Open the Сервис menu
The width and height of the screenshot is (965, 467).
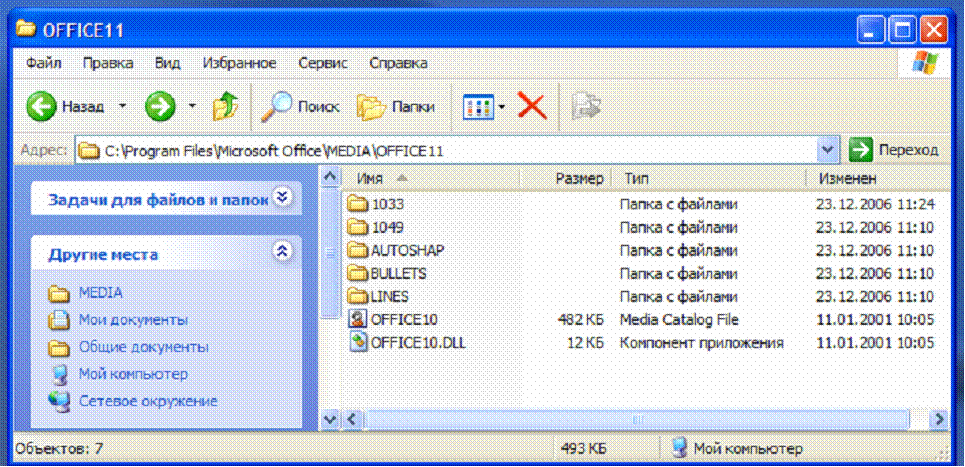tap(323, 63)
